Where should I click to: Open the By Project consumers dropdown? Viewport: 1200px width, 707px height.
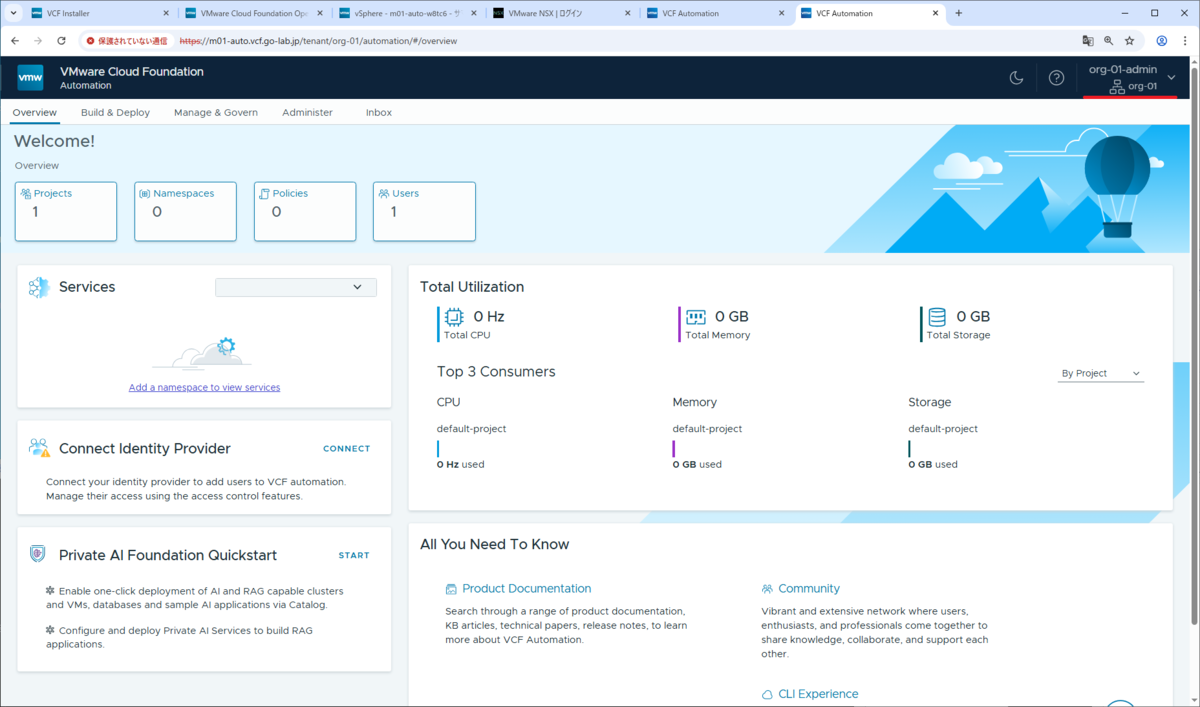pos(1100,373)
